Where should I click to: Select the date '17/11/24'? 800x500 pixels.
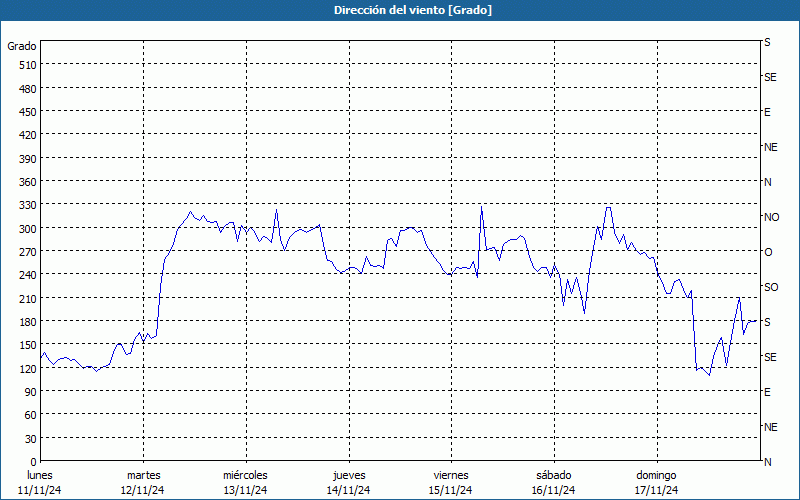click(657, 490)
